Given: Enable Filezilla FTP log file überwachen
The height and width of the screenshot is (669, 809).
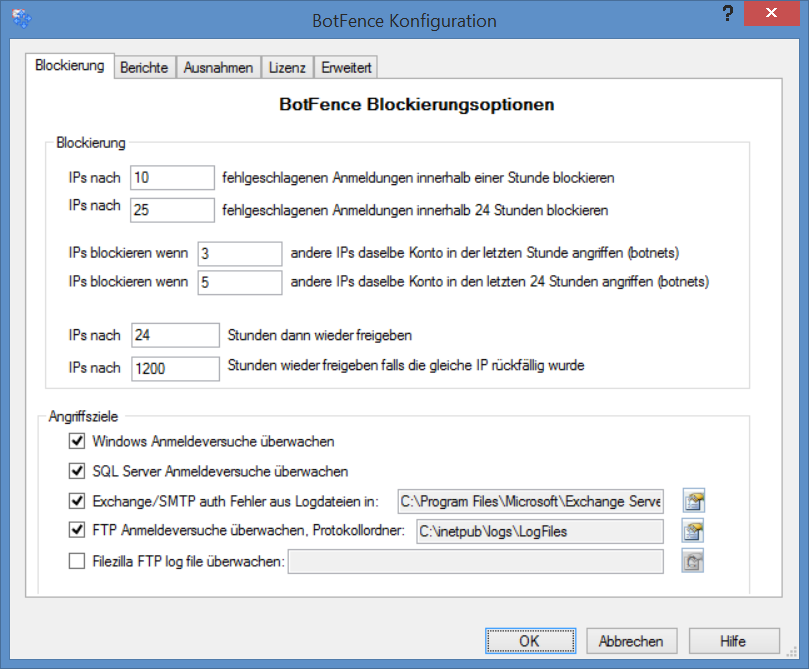Looking at the screenshot, I should point(77,561).
